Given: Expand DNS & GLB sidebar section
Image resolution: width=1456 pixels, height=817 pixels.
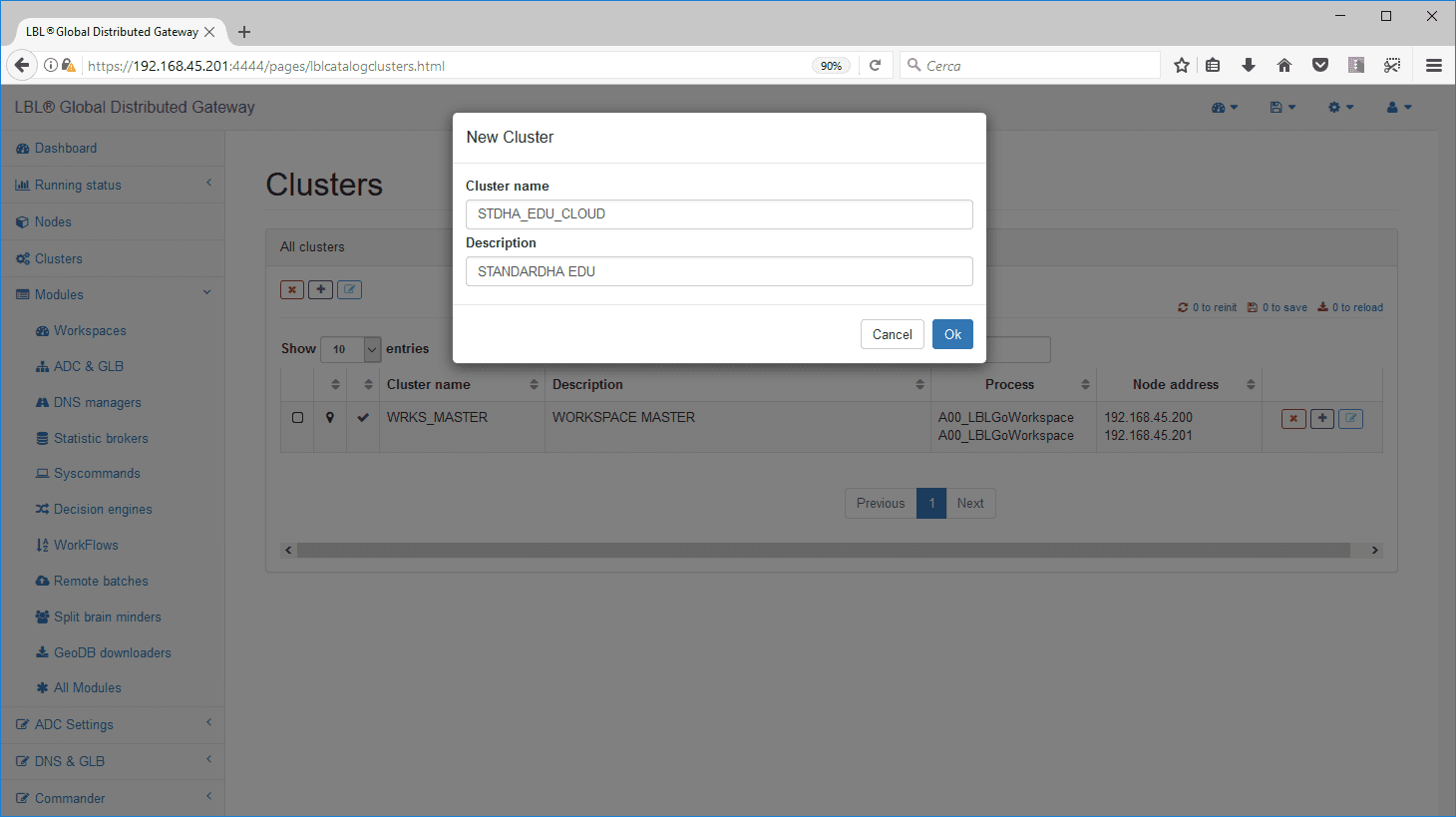Looking at the screenshot, I should [112, 761].
